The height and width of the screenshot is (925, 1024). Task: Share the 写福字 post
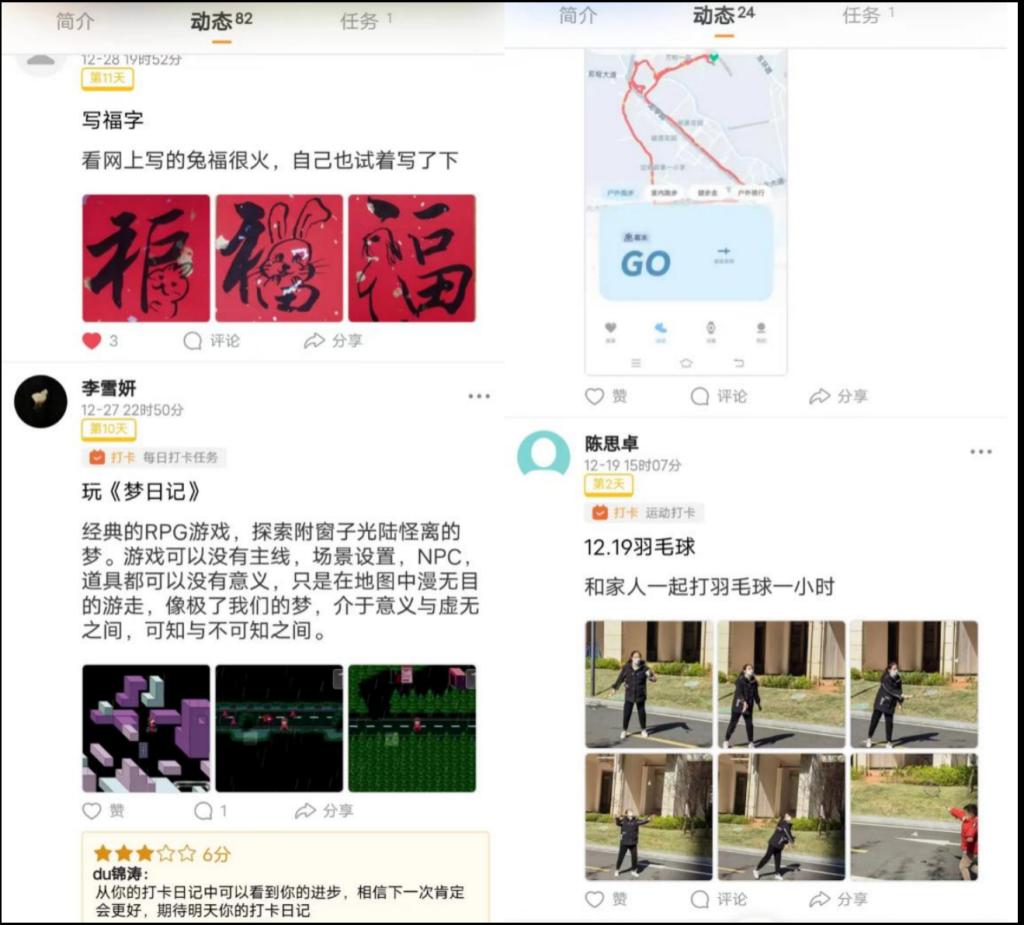(x=333, y=341)
